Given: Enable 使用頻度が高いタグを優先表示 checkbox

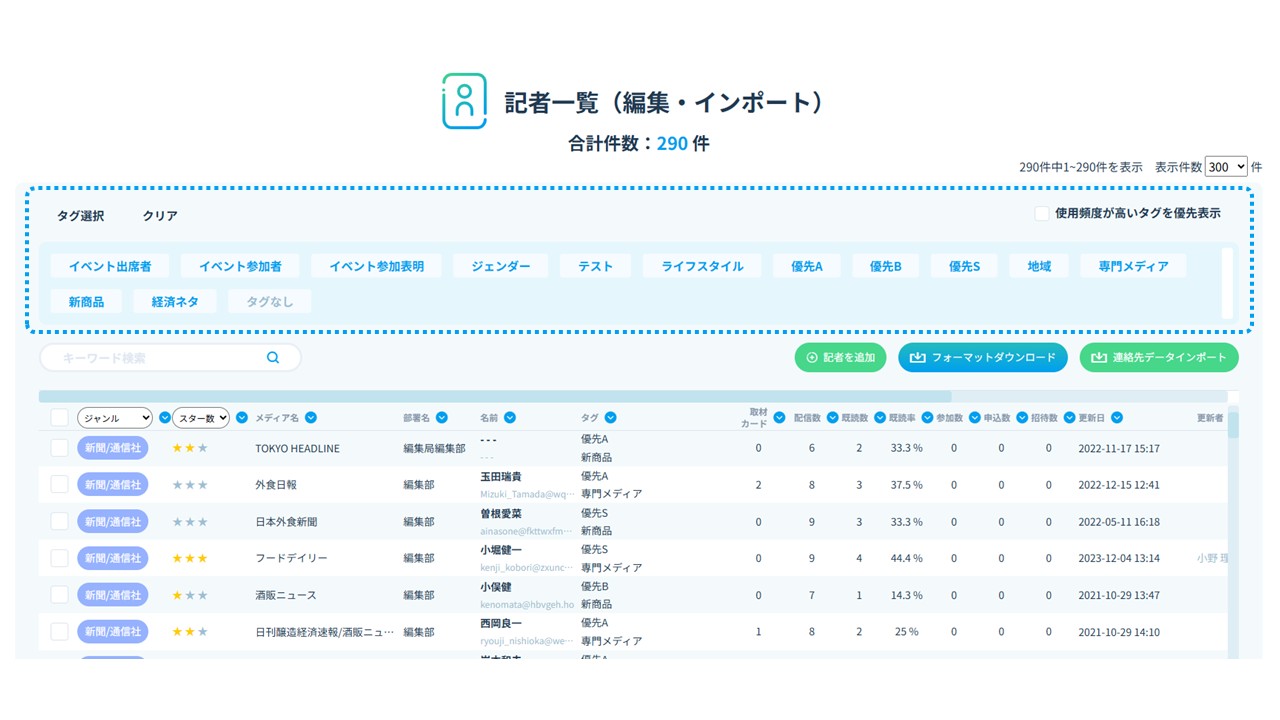Looking at the screenshot, I should point(1042,213).
